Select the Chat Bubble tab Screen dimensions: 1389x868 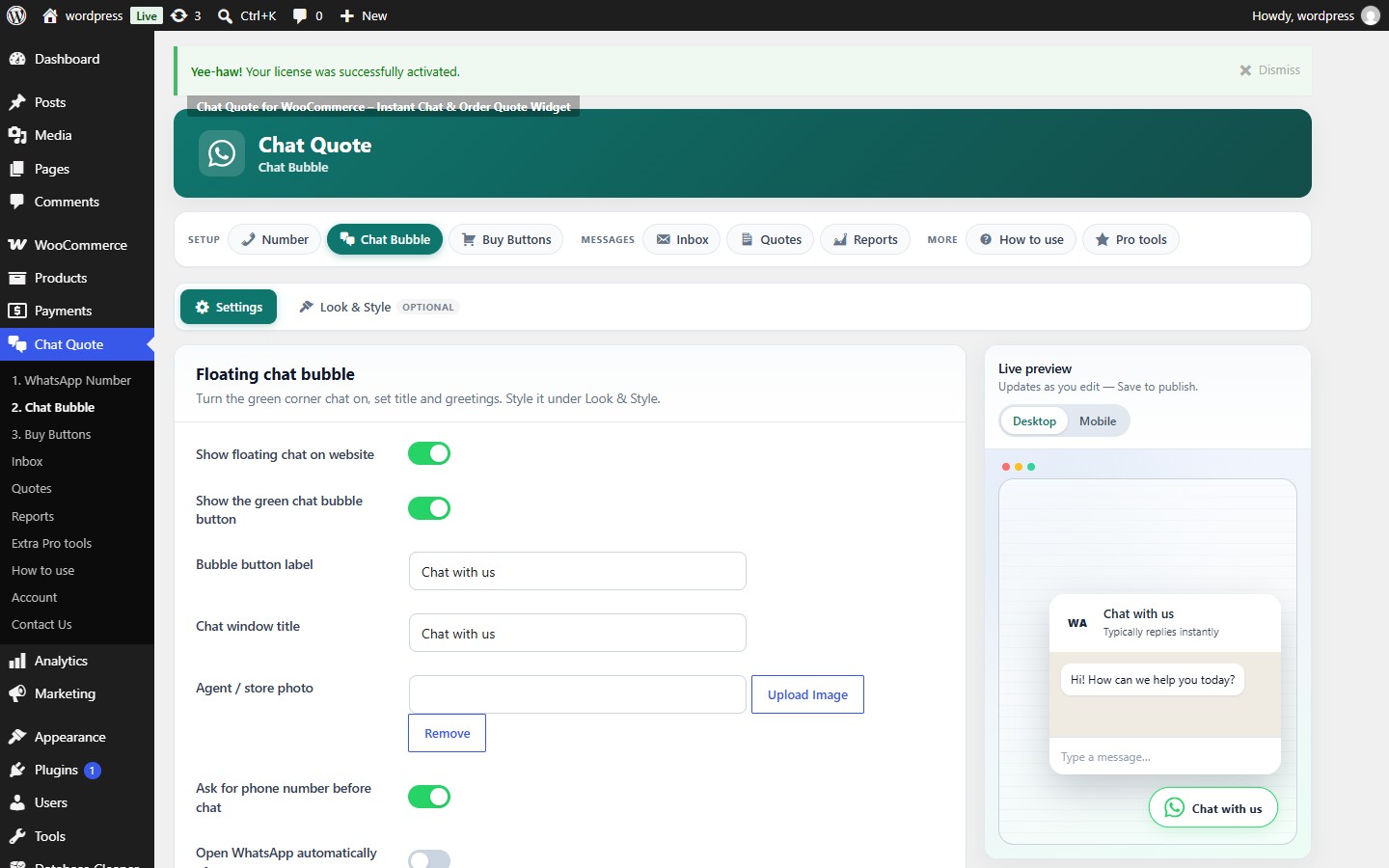click(x=385, y=239)
